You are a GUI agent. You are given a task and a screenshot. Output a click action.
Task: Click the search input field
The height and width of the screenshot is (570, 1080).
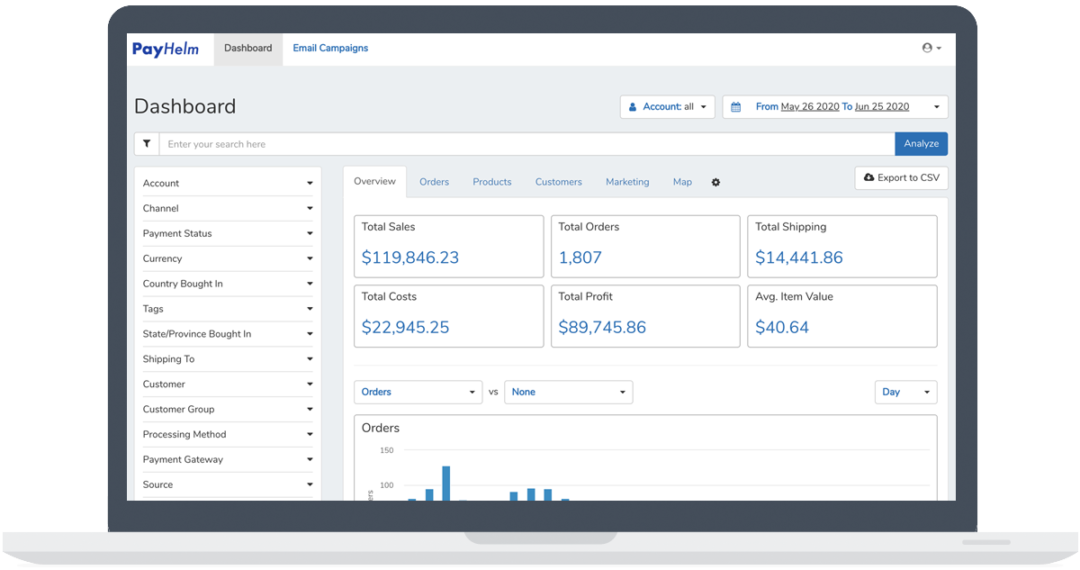[527, 144]
